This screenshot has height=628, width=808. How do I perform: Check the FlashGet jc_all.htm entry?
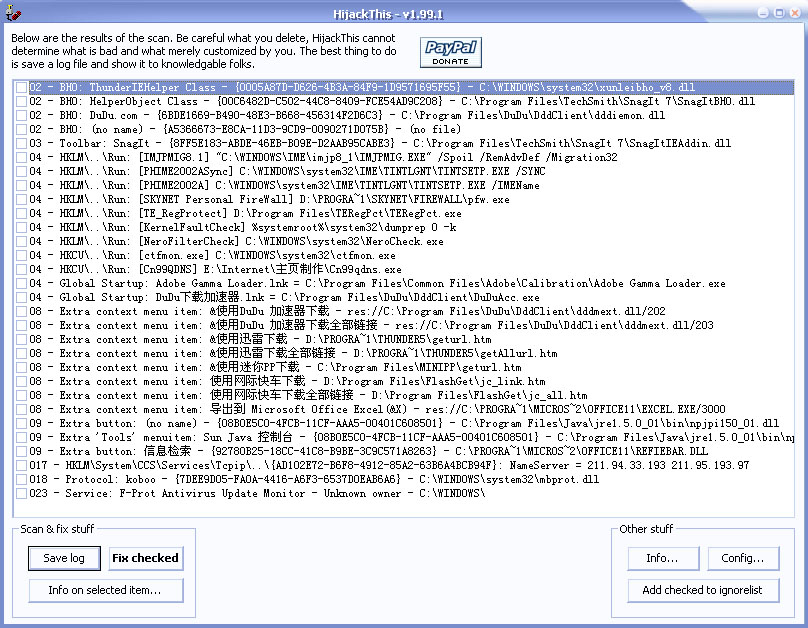click(x=21, y=396)
